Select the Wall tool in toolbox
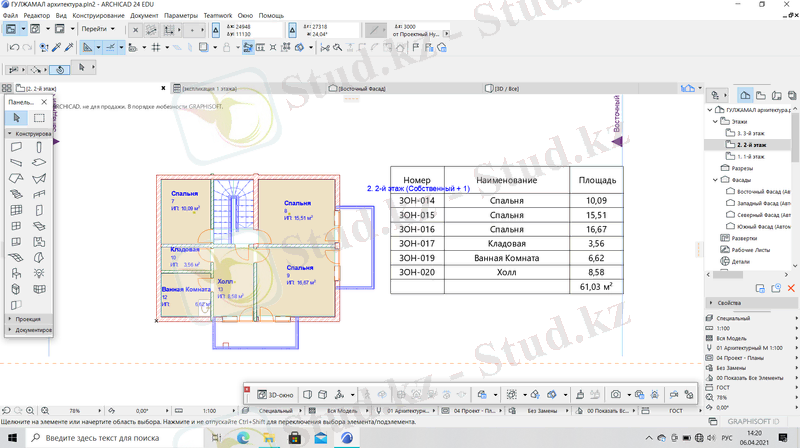 [x=16, y=147]
